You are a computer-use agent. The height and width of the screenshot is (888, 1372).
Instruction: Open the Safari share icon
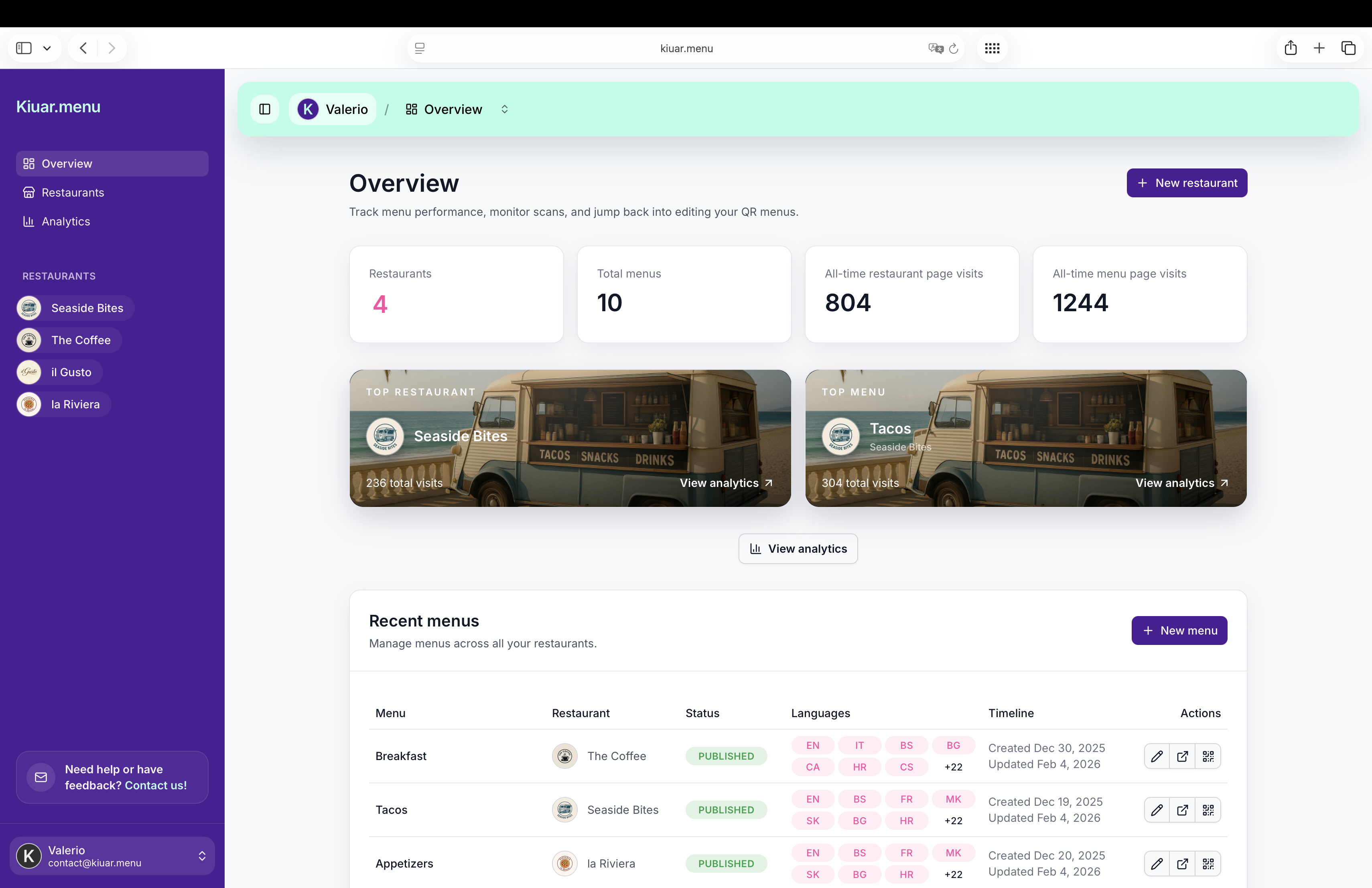pyautogui.click(x=1290, y=48)
